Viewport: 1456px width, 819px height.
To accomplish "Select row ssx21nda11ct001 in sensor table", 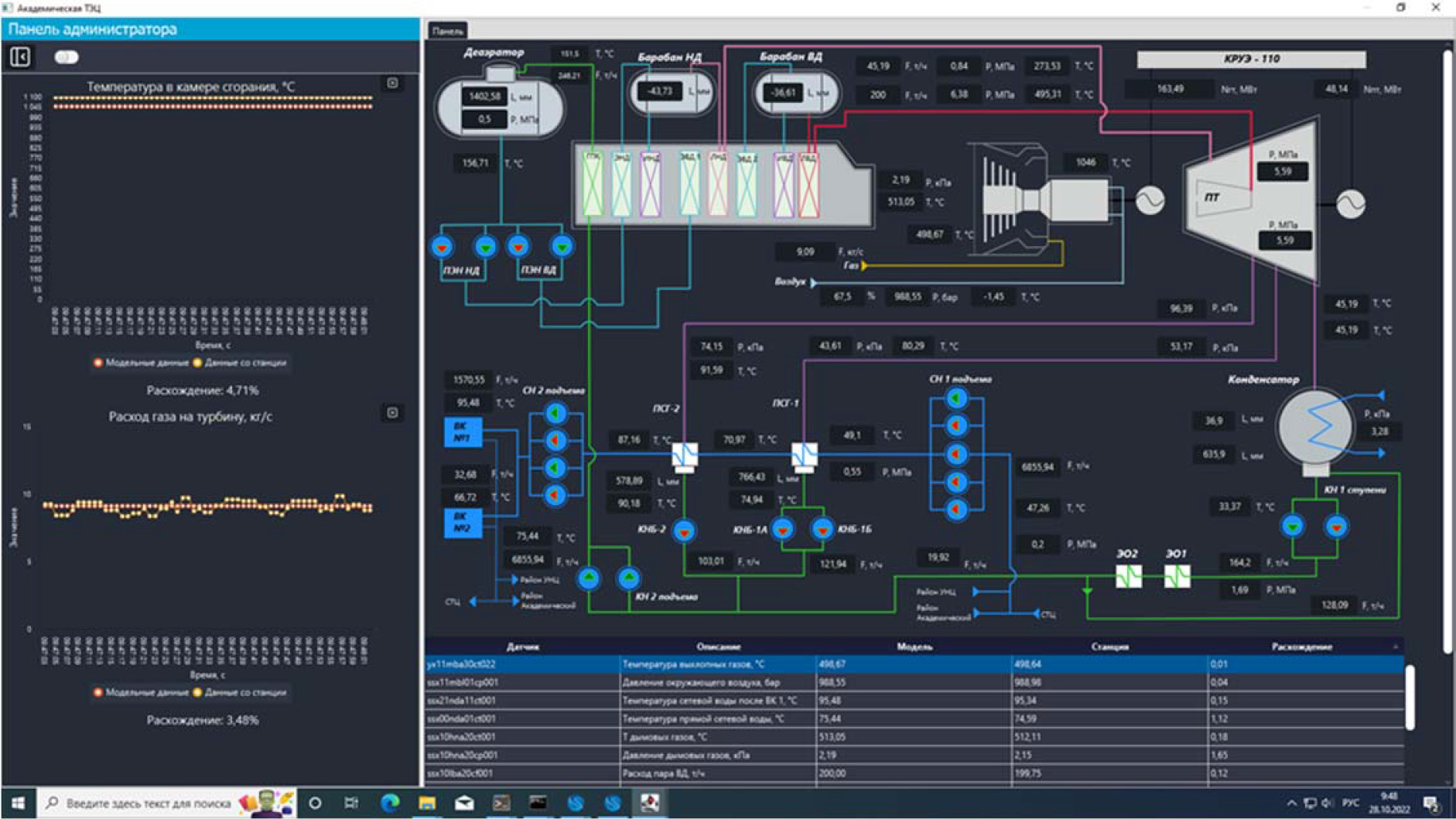I will click(914, 701).
